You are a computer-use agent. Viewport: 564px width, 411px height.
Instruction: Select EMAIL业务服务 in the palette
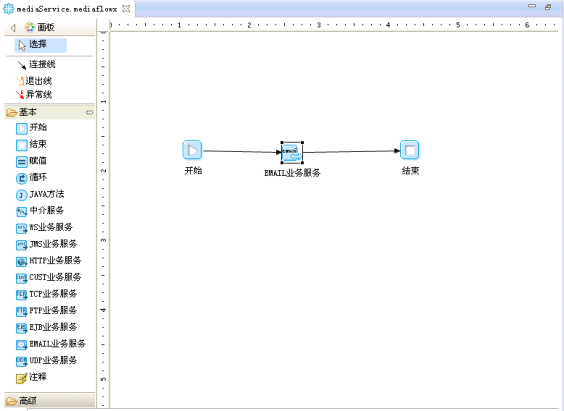pyautogui.click(x=50, y=344)
